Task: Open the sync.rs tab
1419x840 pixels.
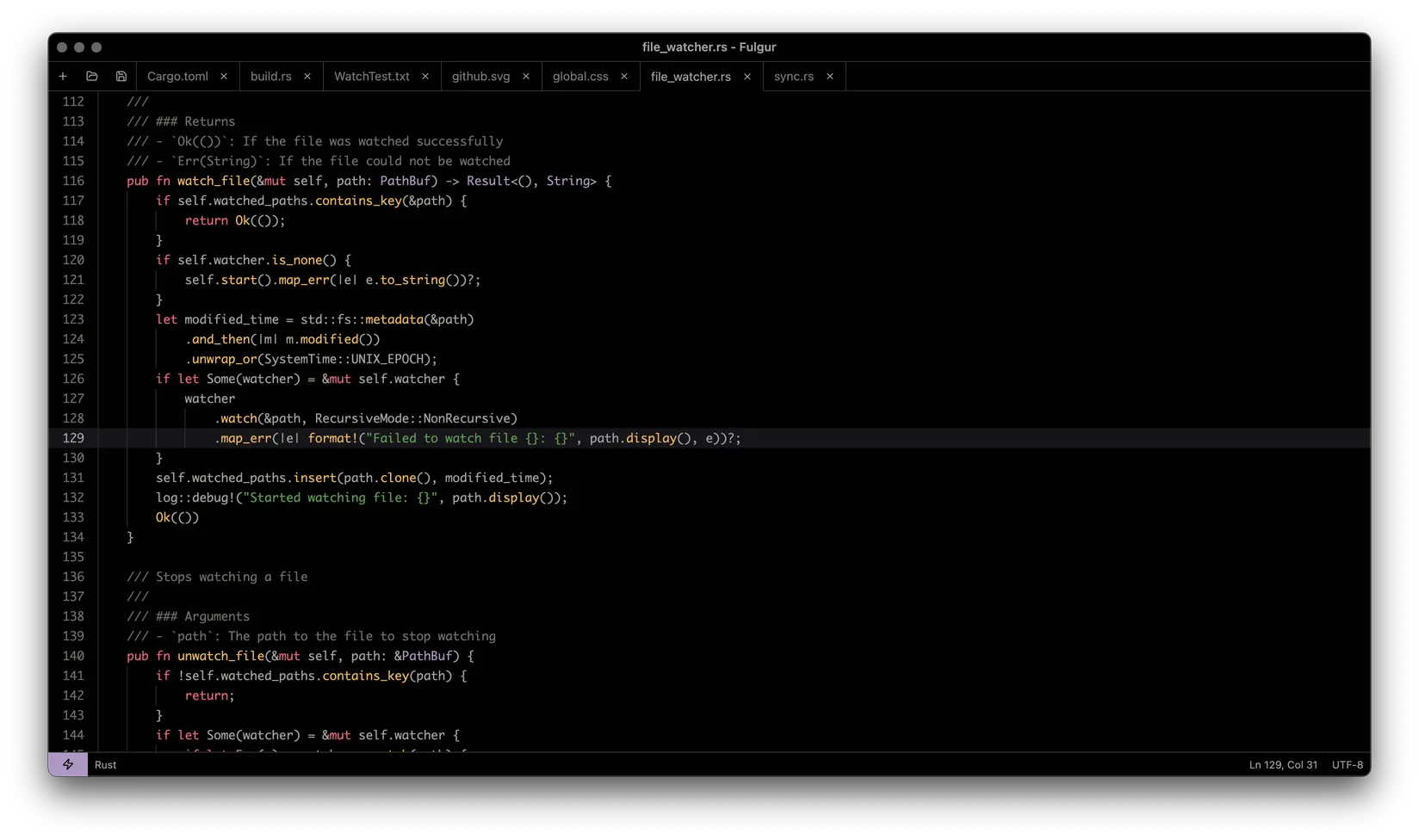Action: click(793, 77)
